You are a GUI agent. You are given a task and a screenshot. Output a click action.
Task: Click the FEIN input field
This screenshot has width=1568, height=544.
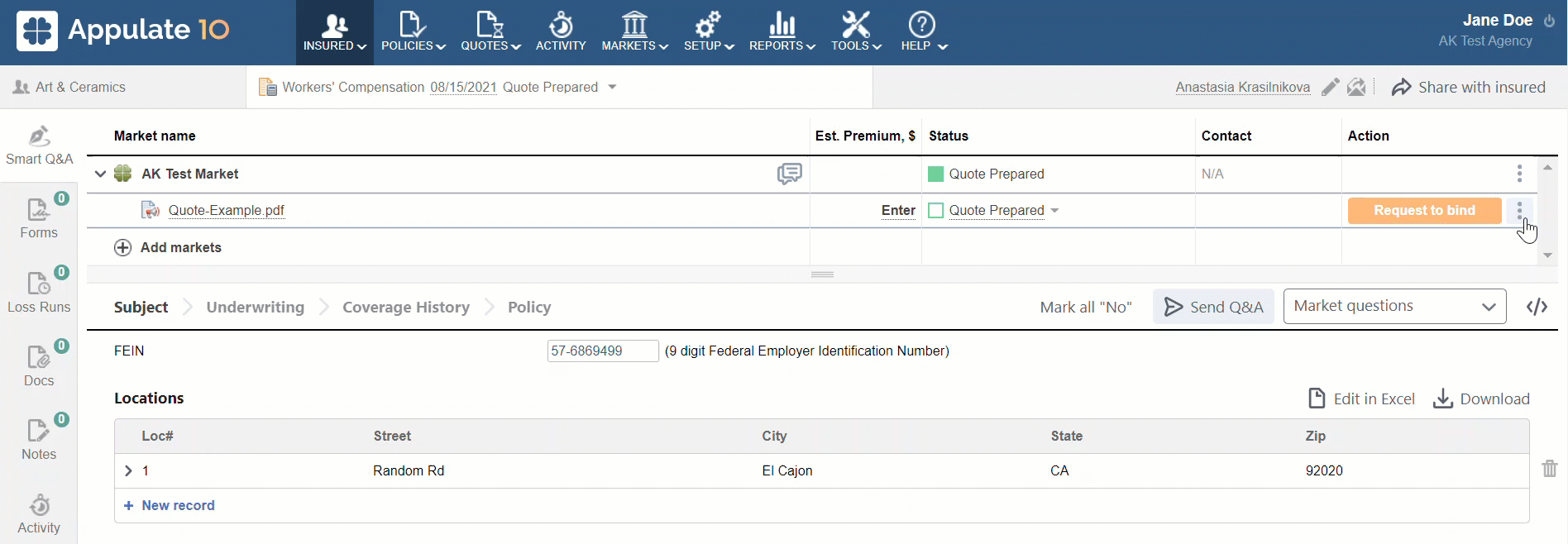click(x=603, y=351)
